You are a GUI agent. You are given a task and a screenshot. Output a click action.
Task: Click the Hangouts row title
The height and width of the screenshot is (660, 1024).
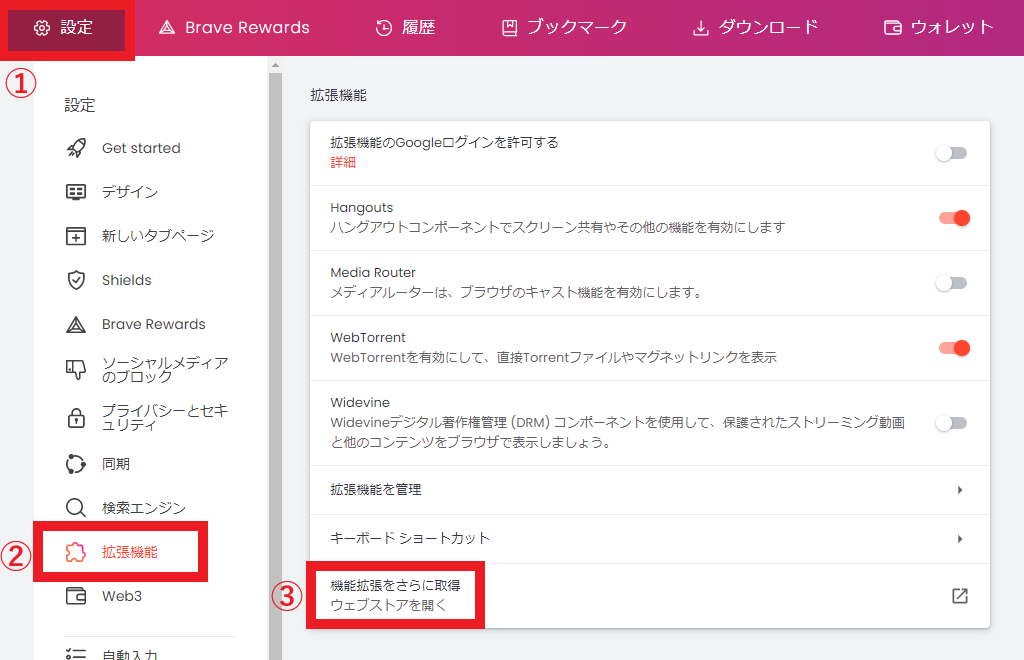(x=362, y=208)
